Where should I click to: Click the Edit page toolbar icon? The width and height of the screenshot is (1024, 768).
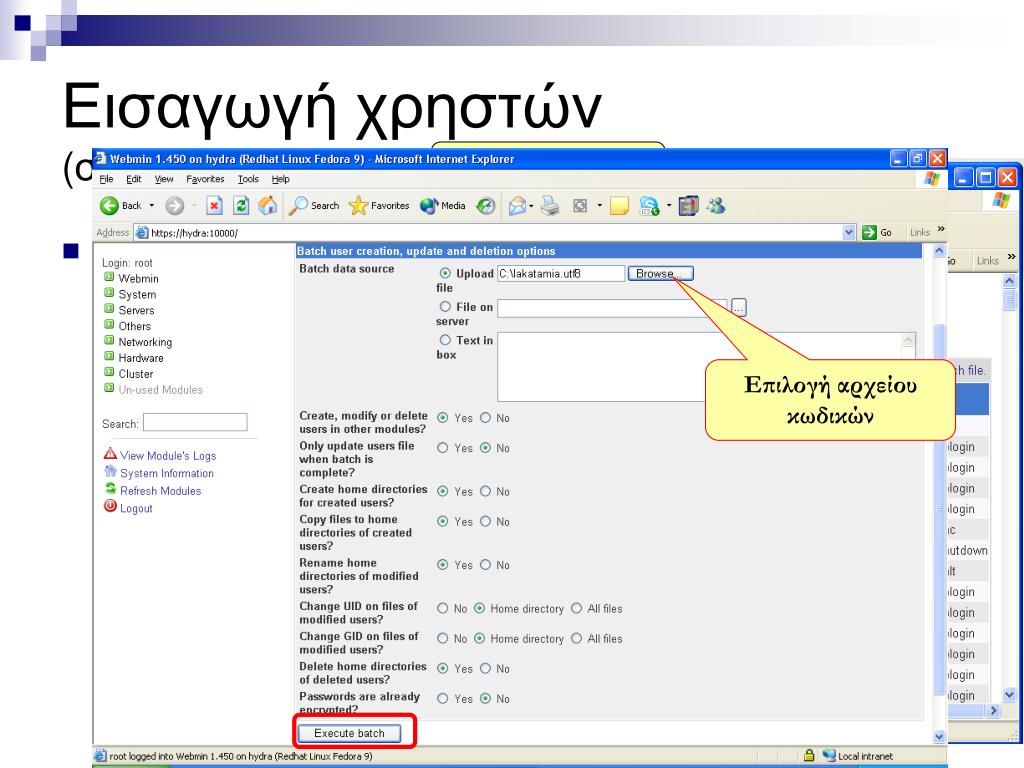[x=579, y=206]
